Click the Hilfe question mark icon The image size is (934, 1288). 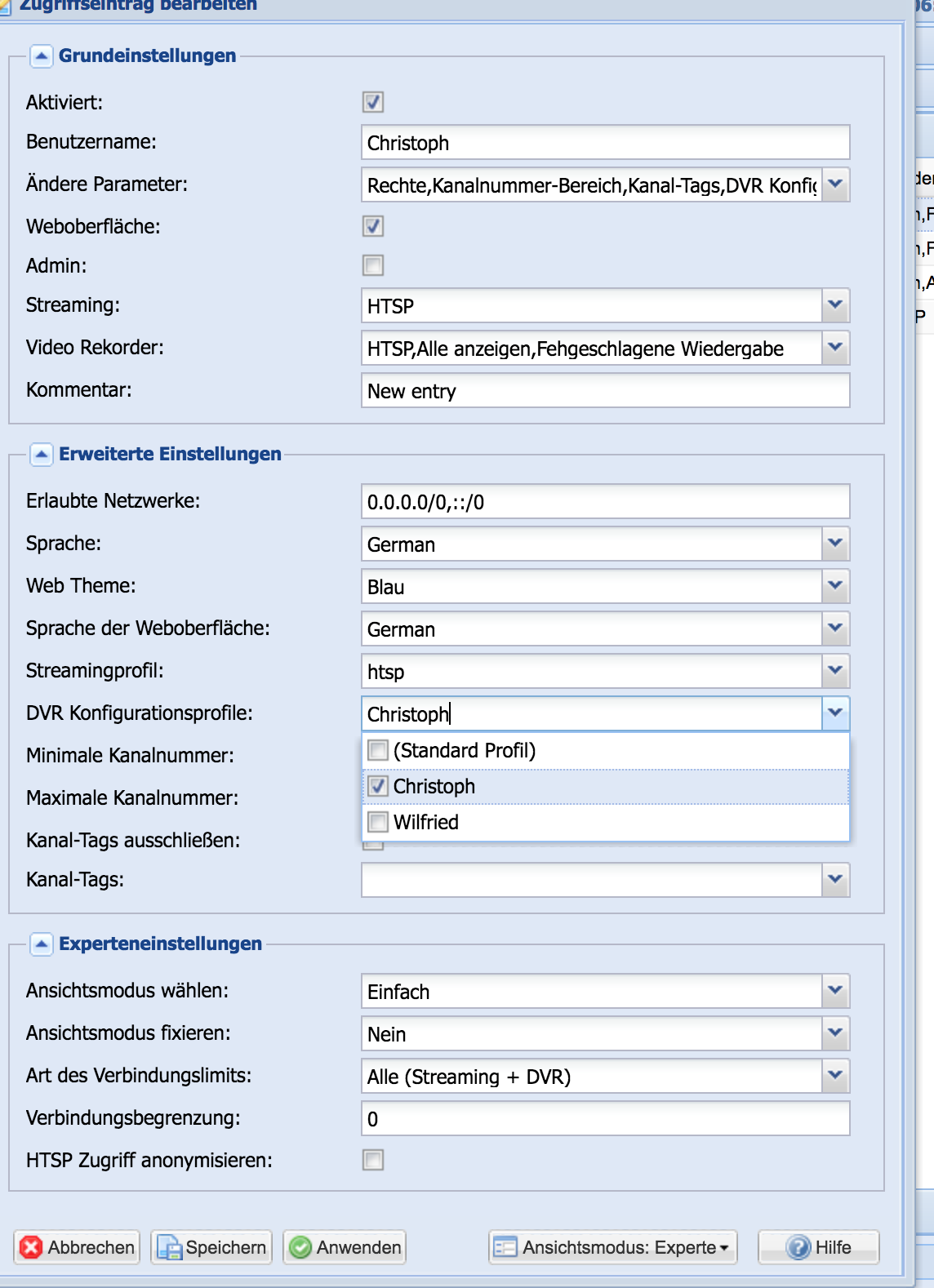tap(798, 1247)
